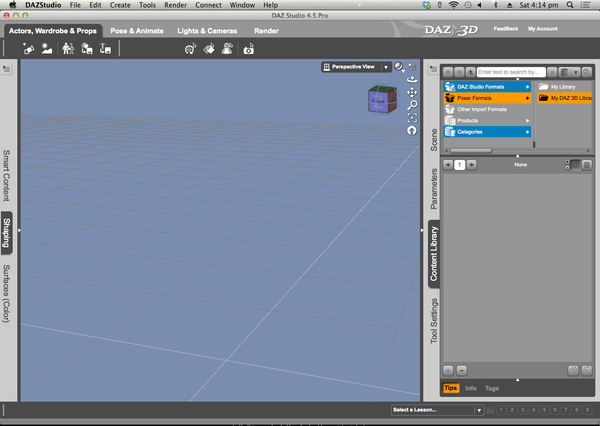Screen dimensions: 600x426
Task: Select the universal rotate tool icon
Action: 190,49
